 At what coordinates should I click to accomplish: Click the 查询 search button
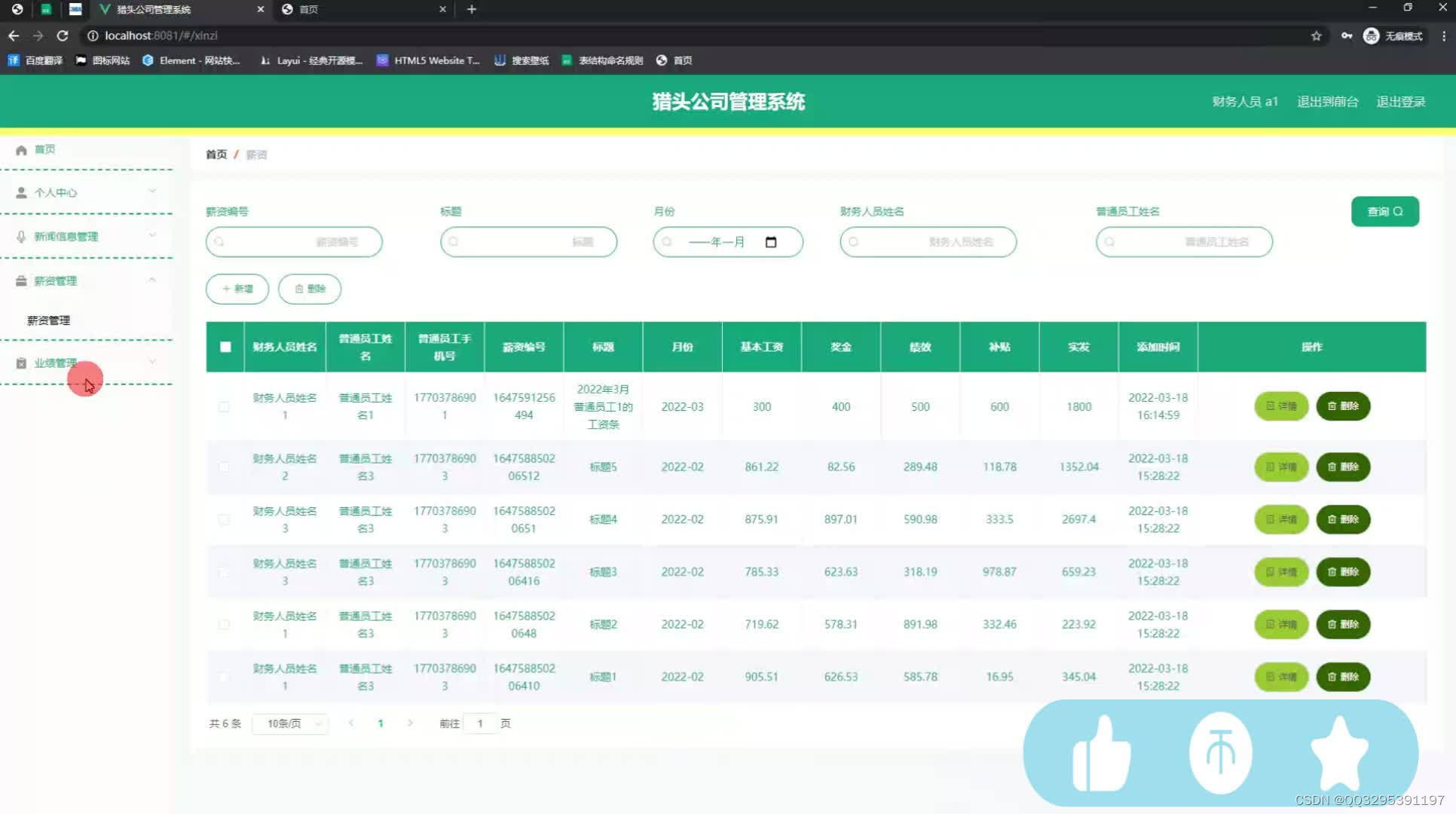click(x=1385, y=212)
